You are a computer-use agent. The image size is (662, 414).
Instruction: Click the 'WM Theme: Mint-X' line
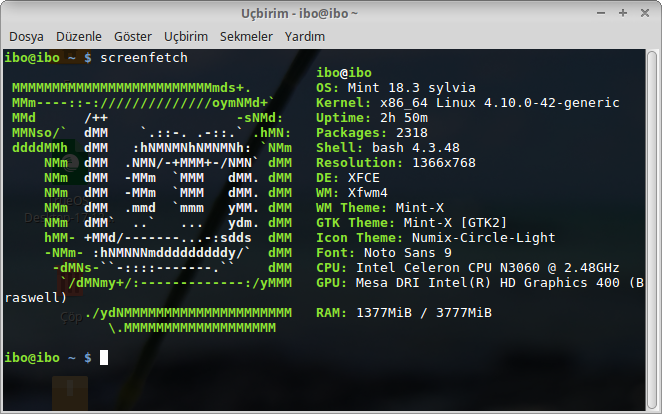tap(380, 208)
